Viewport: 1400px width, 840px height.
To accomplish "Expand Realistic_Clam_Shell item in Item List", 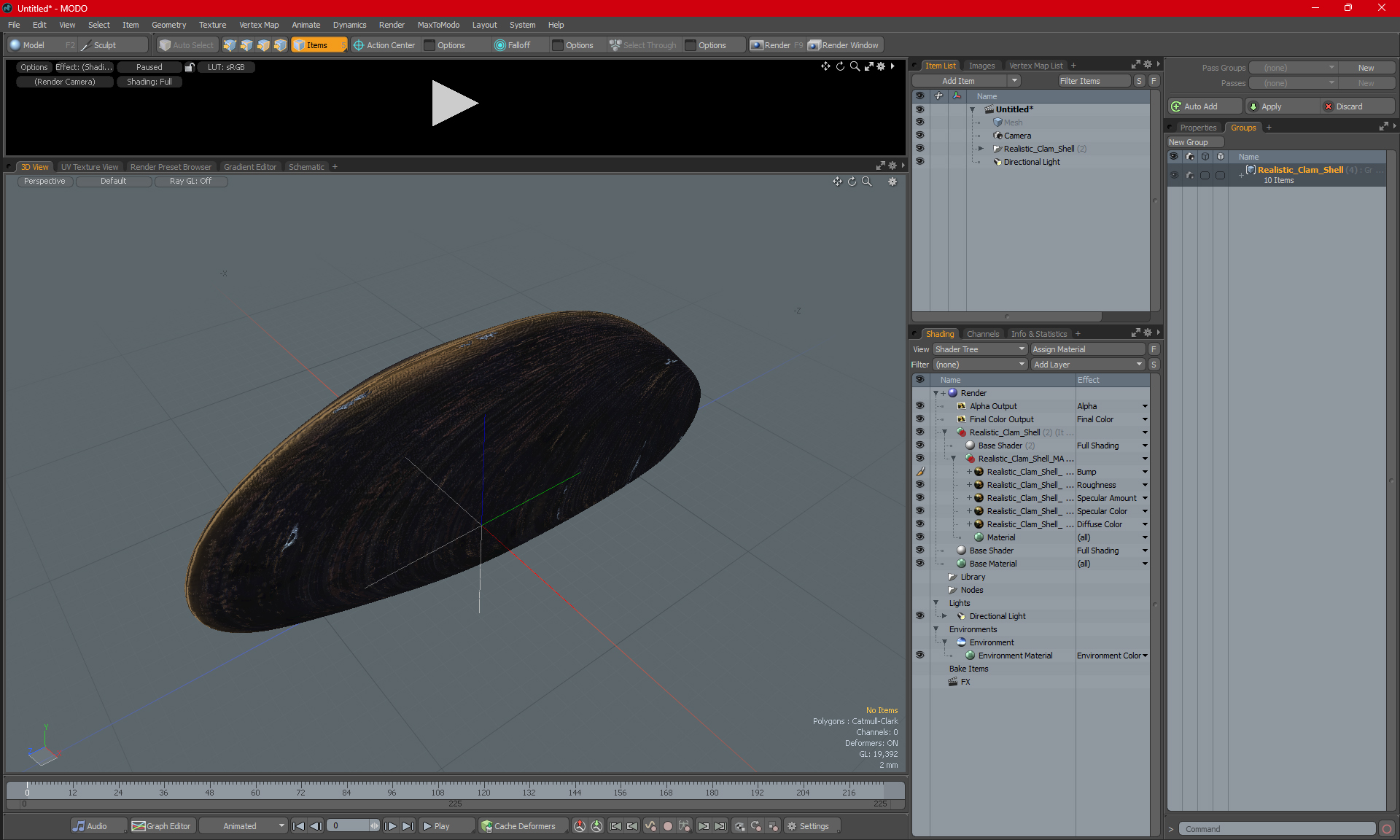I will pos(981,149).
